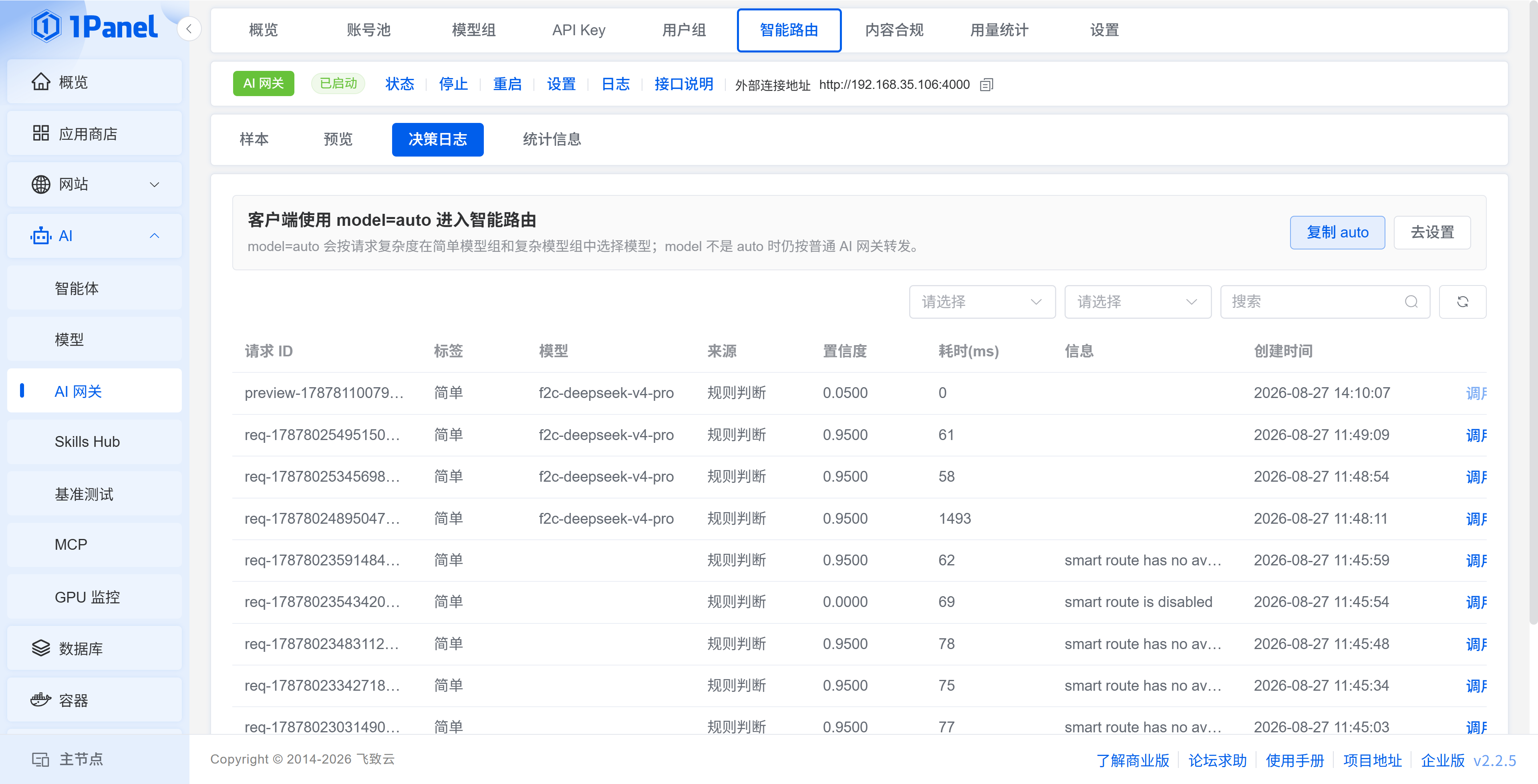1538x784 pixels.
Task: Click the v2.2.5 version link
Action: click(1494, 760)
